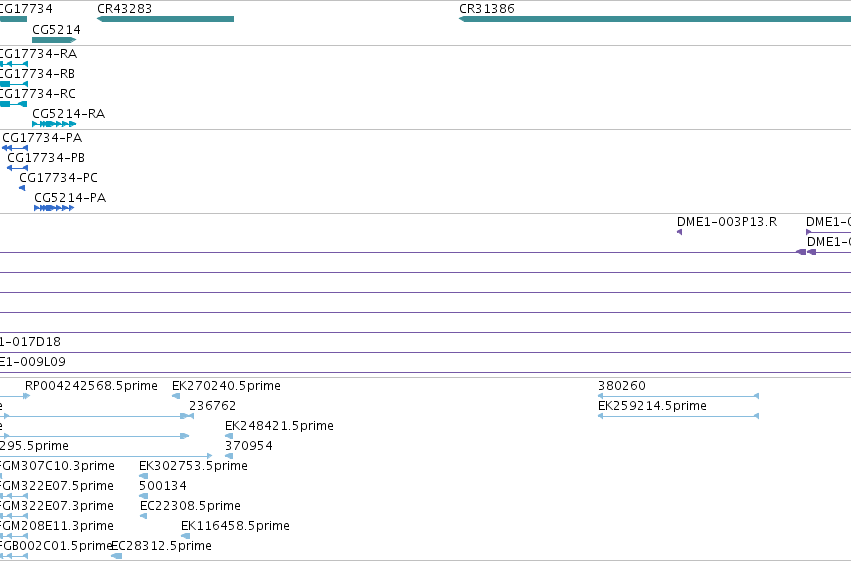Click the CG17734-PA protein label
This screenshot has height=561, width=851.
[x=42, y=138]
